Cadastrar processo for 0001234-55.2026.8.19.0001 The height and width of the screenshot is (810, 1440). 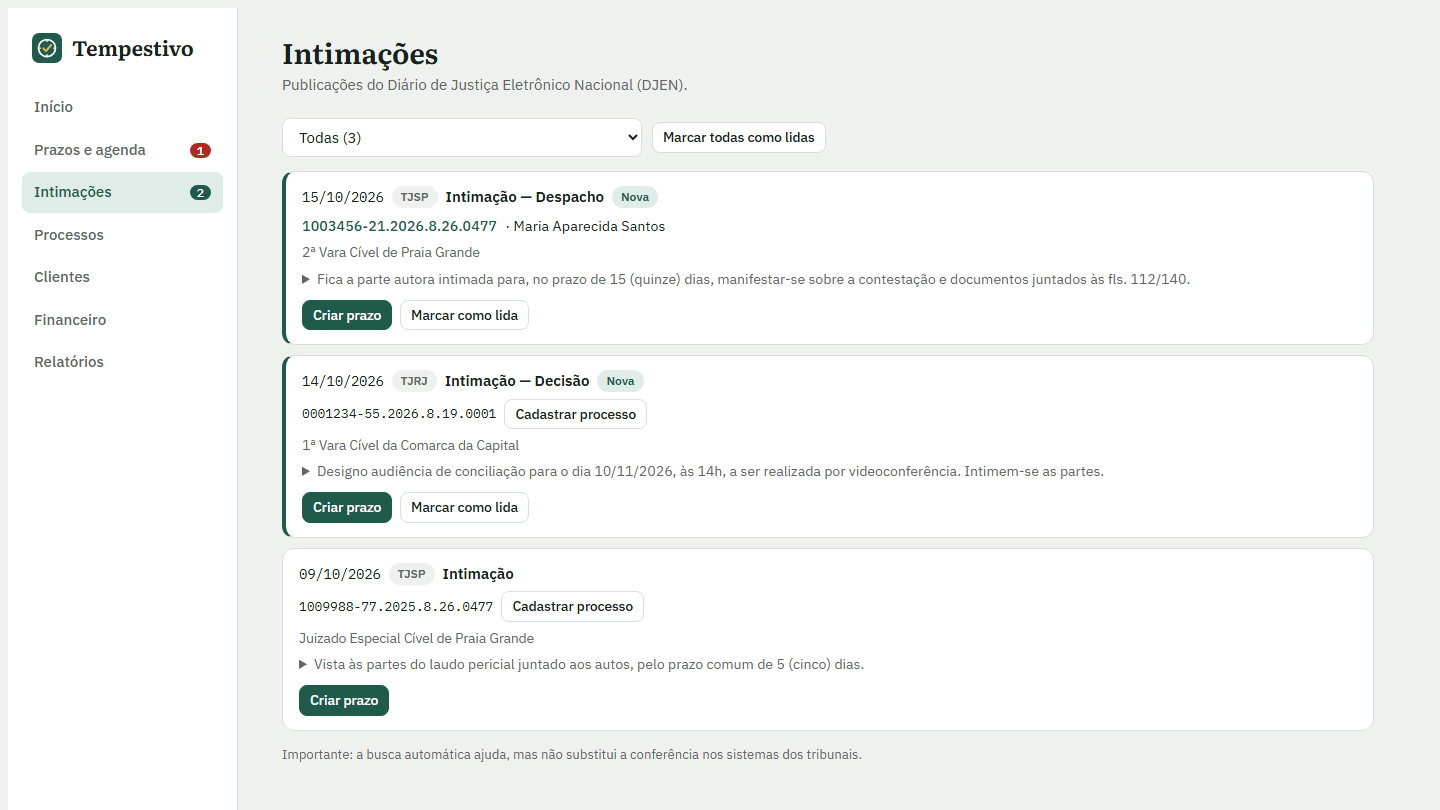point(575,414)
